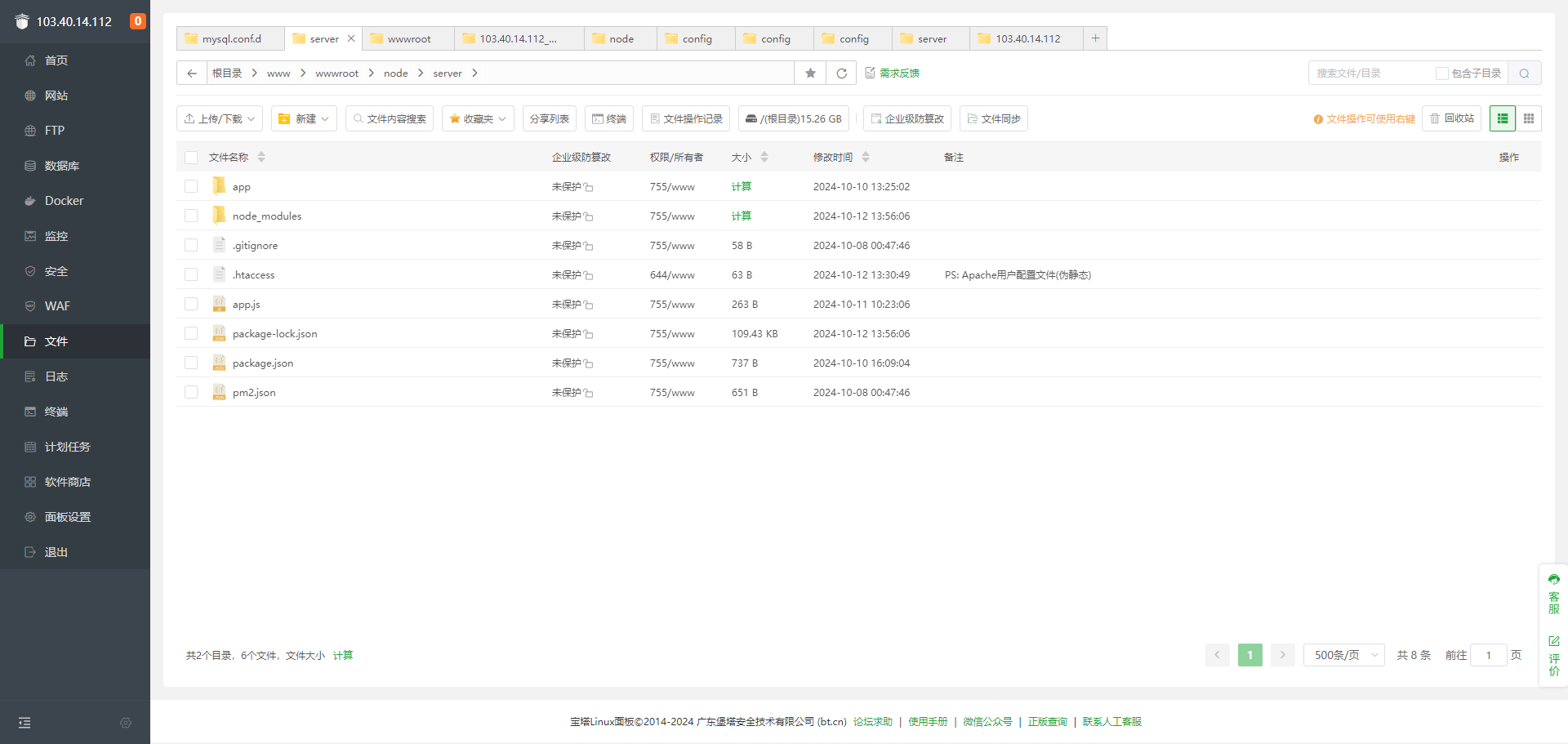The width and height of the screenshot is (1568, 744).
Task: Toggle select-all checkbox in header
Action: tap(191, 158)
